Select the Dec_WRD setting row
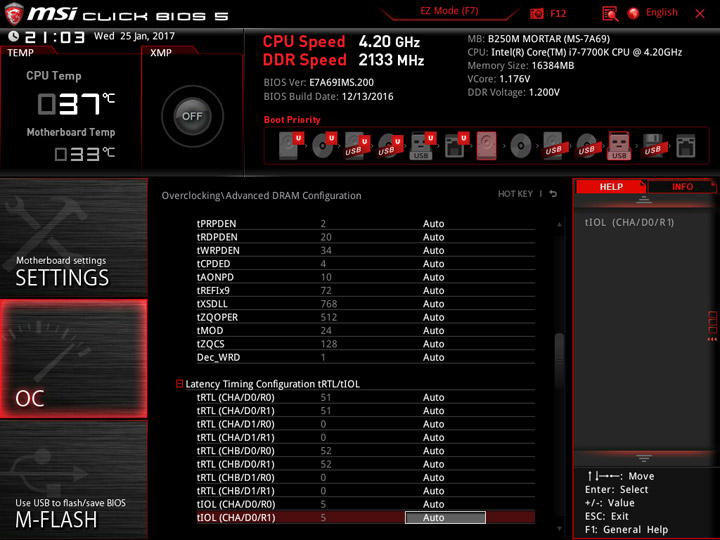This screenshot has width=720, height=540. click(366, 357)
